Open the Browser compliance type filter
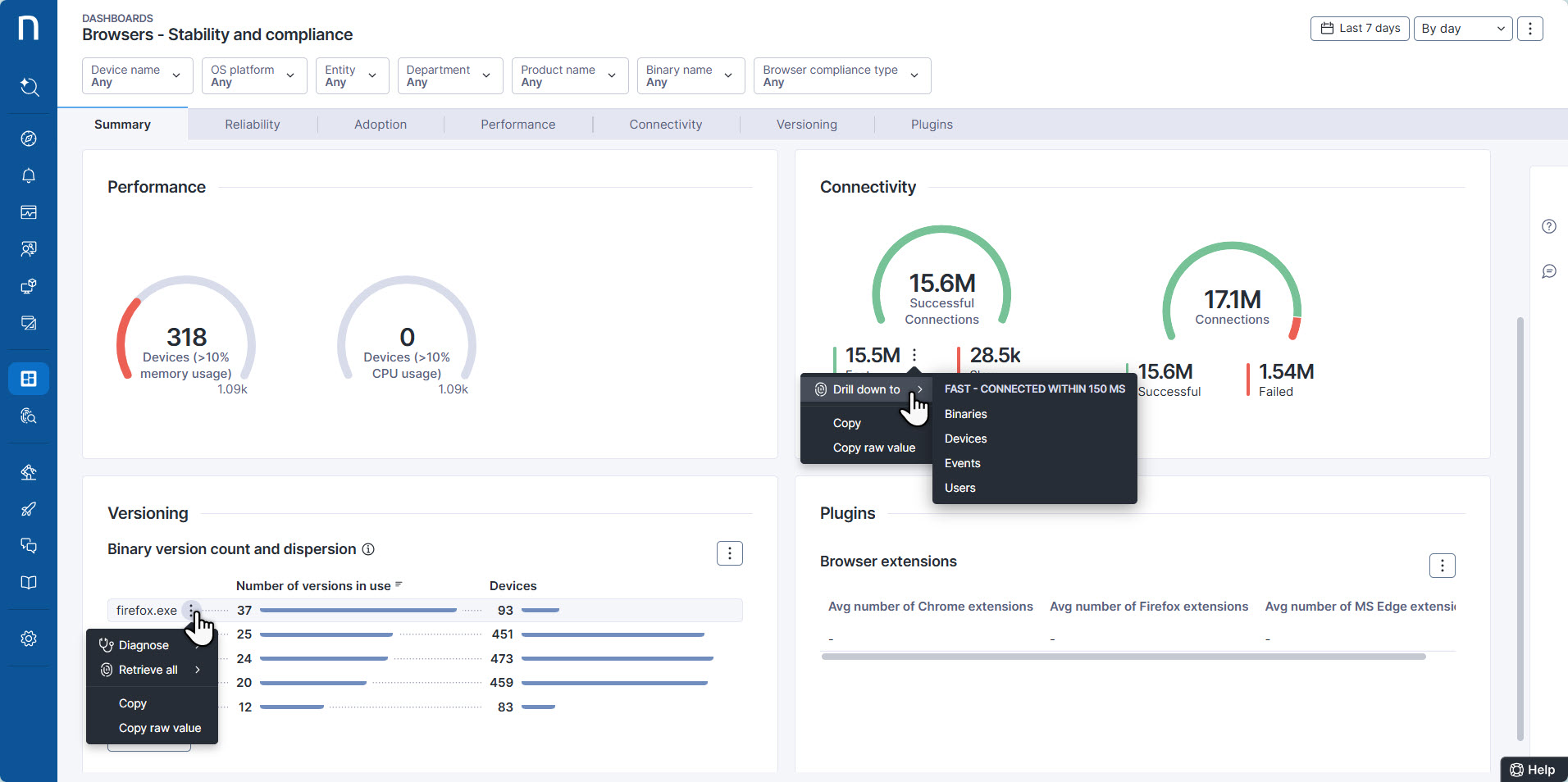 point(841,75)
